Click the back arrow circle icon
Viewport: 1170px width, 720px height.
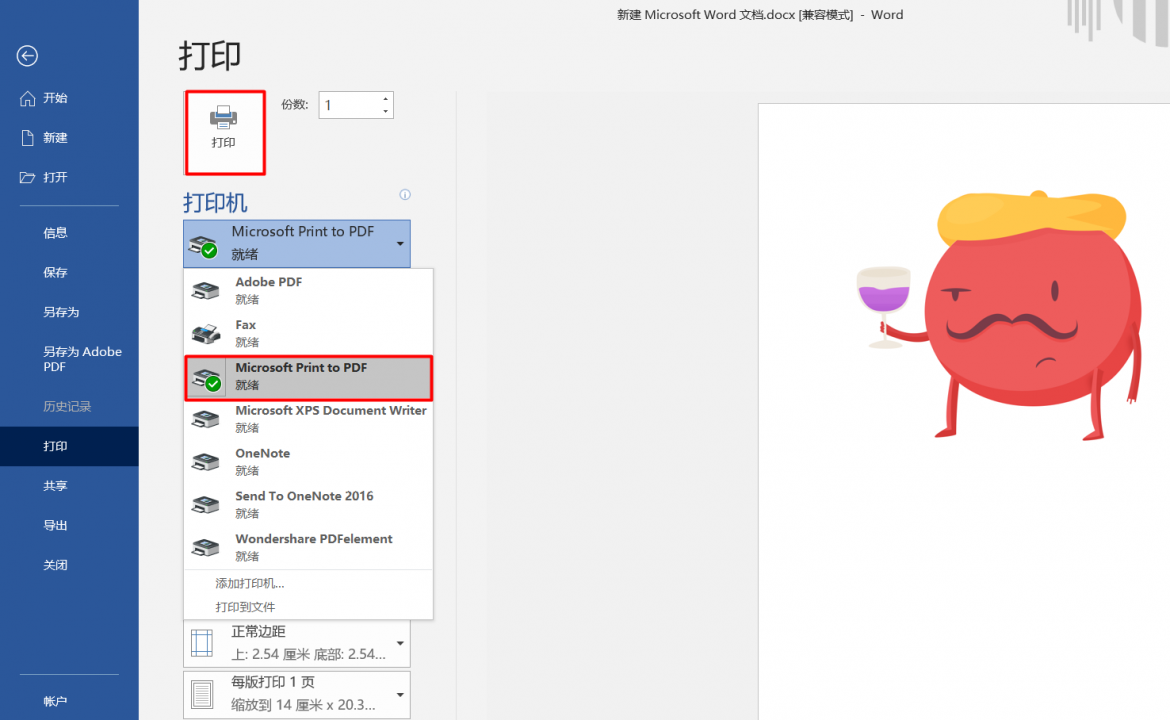[28, 56]
